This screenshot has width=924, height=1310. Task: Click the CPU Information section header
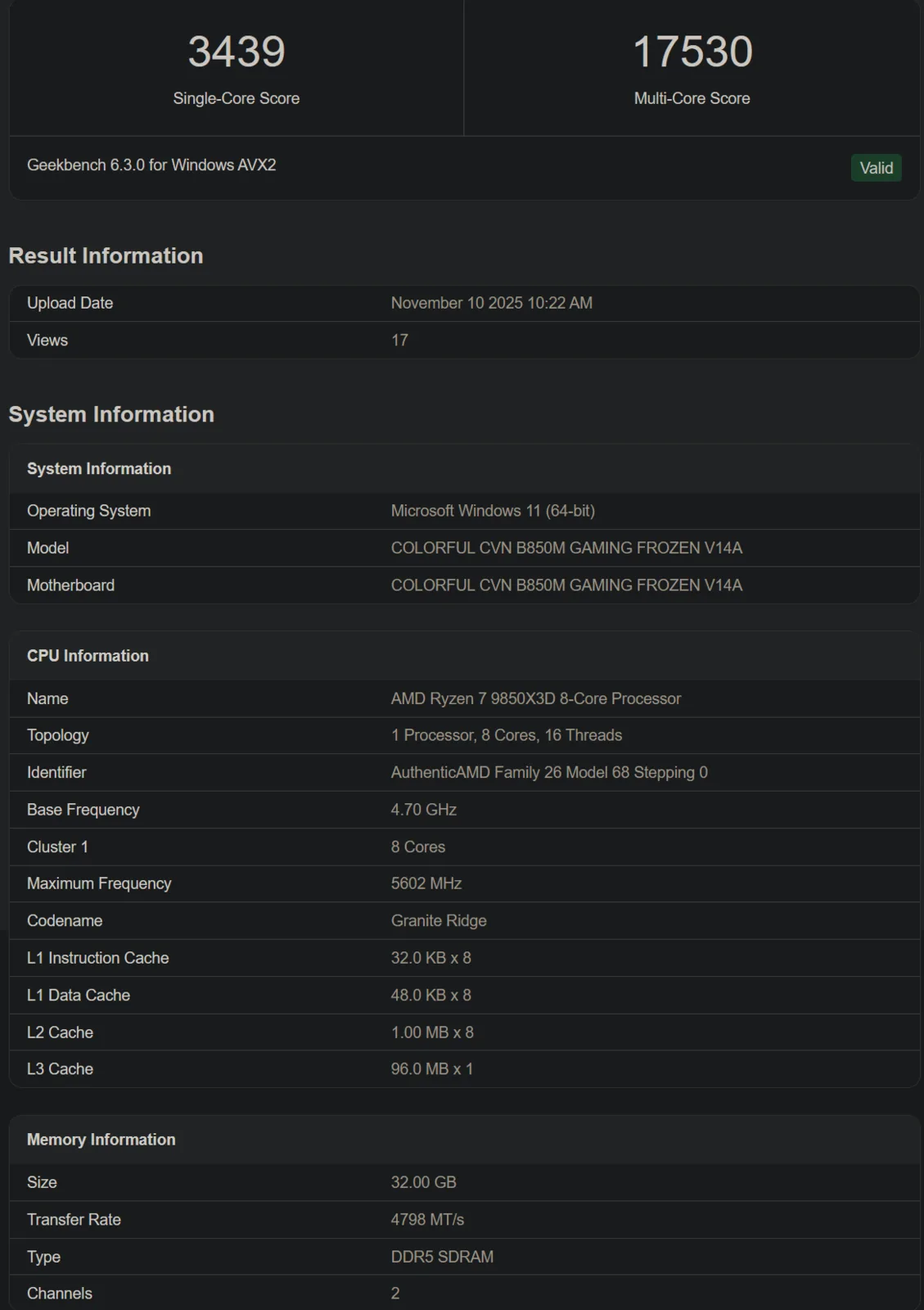point(88,656)
